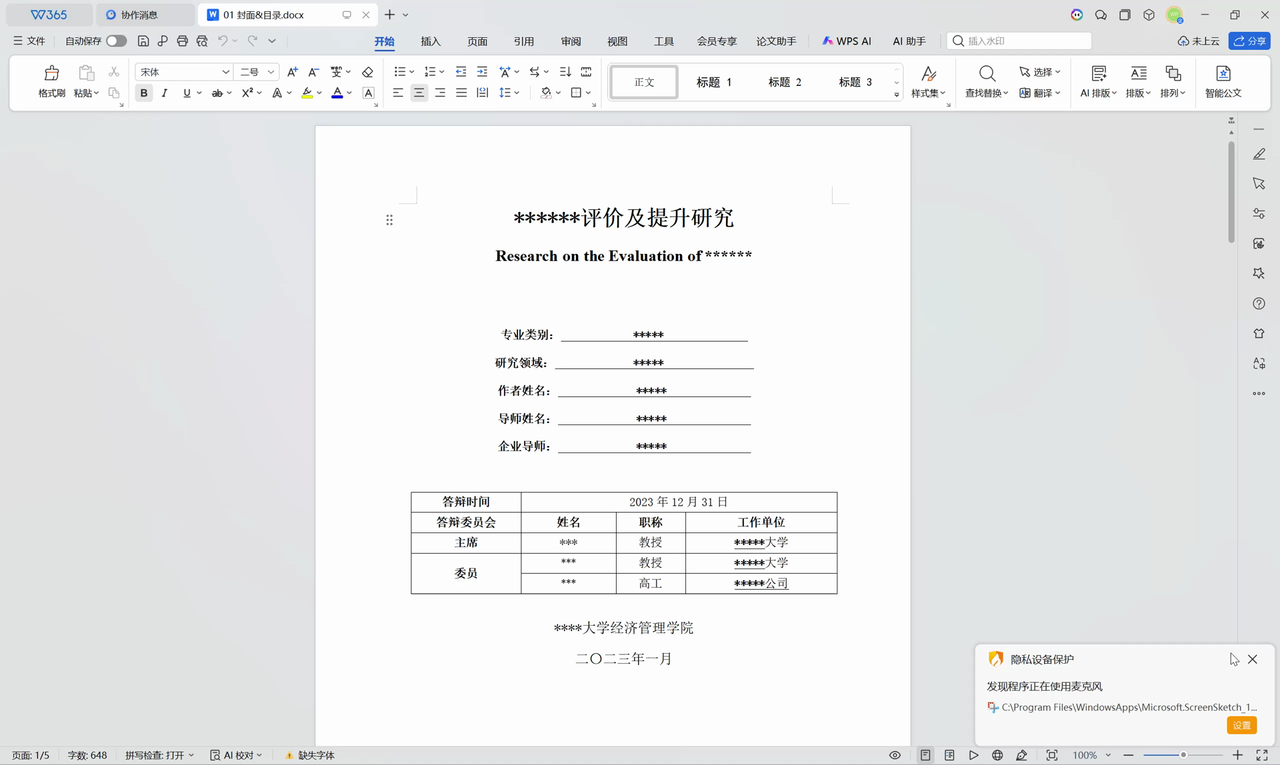Click the play/reading mode icon in status bar
Screen dimensions: 1280x765
pyautogui.click(x=973, y=755)
